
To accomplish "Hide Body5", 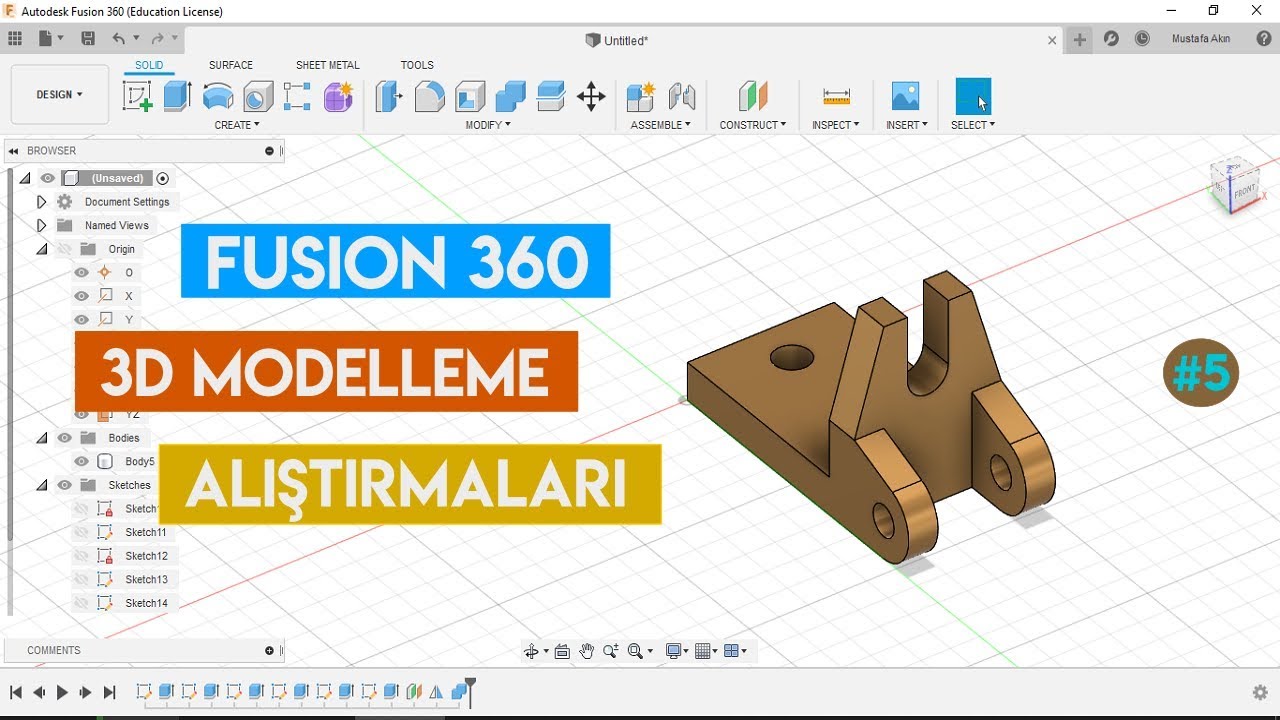I will pyautogui.click(x=82, y=462).
